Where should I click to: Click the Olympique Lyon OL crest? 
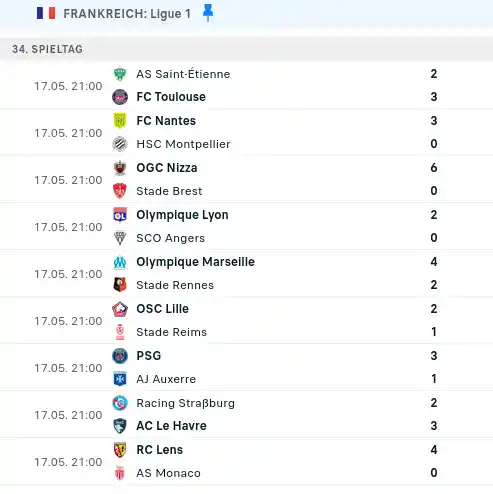pos(120,215)
